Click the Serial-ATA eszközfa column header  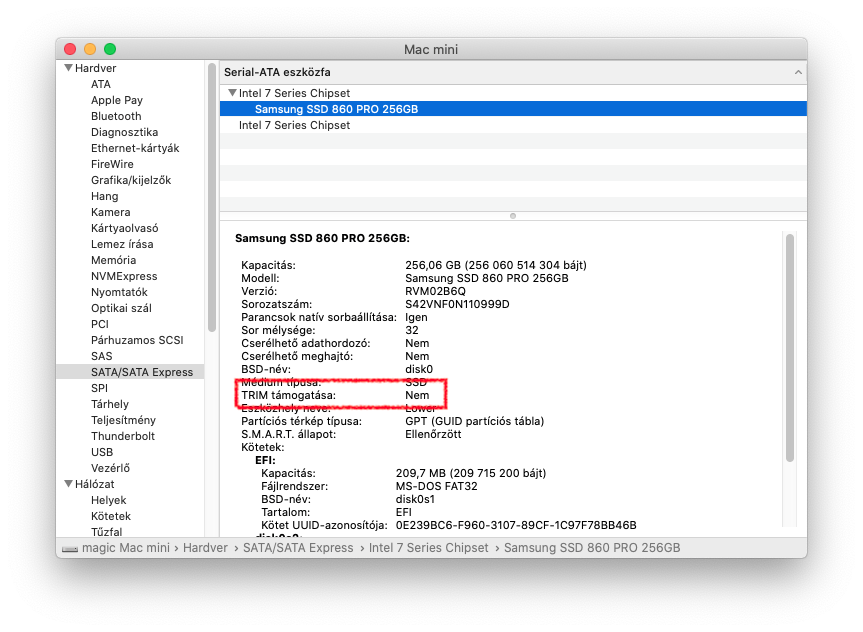pos(513,72)
